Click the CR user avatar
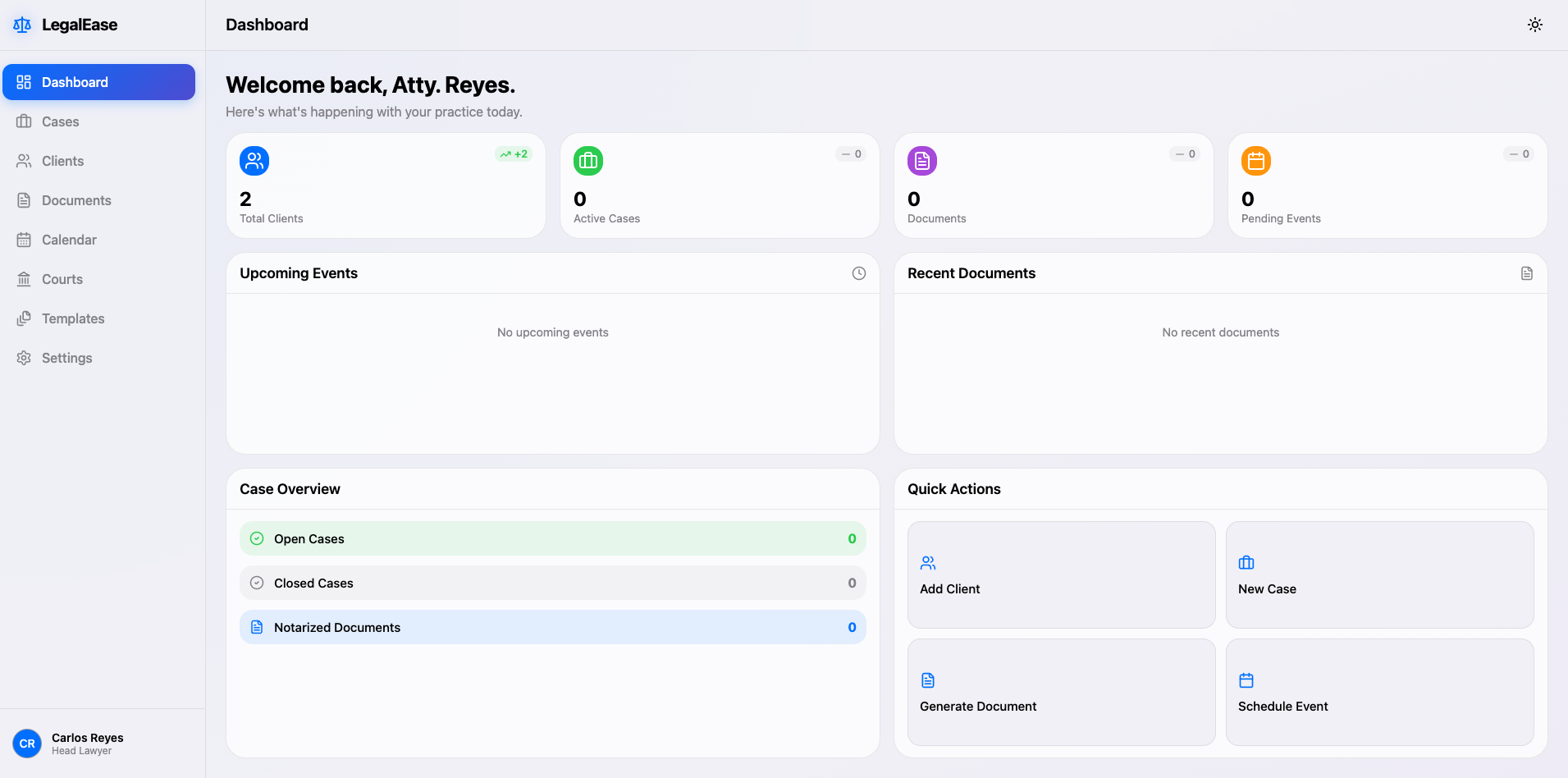 tap(27, 744)
